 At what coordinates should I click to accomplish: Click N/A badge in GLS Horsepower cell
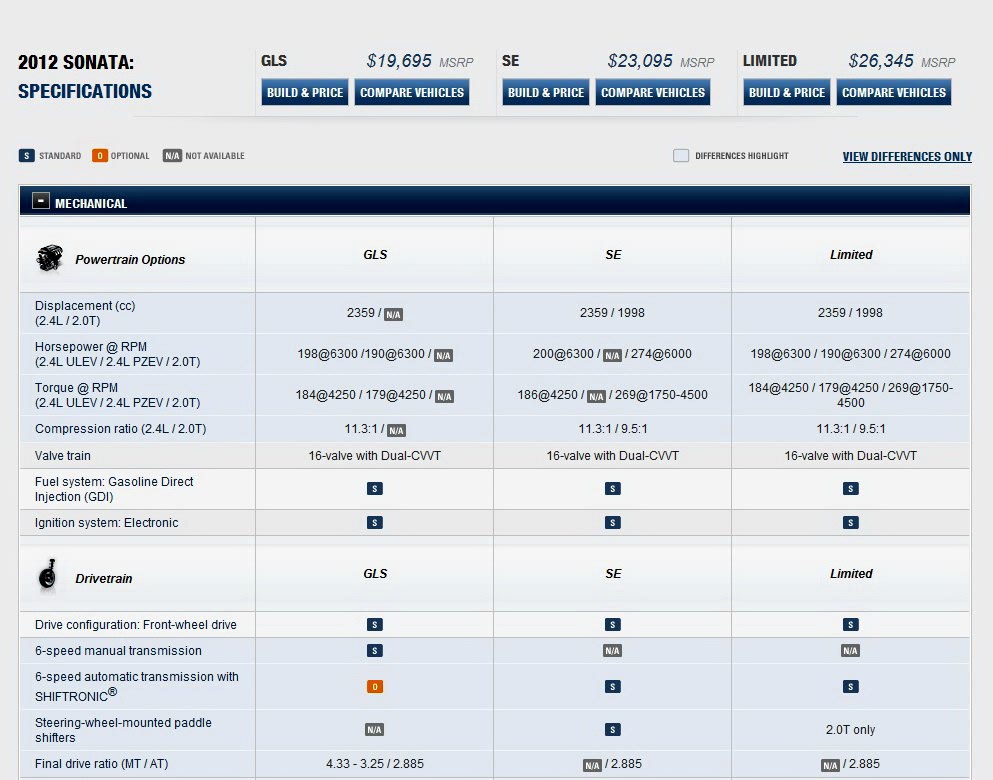click(443, 356)
